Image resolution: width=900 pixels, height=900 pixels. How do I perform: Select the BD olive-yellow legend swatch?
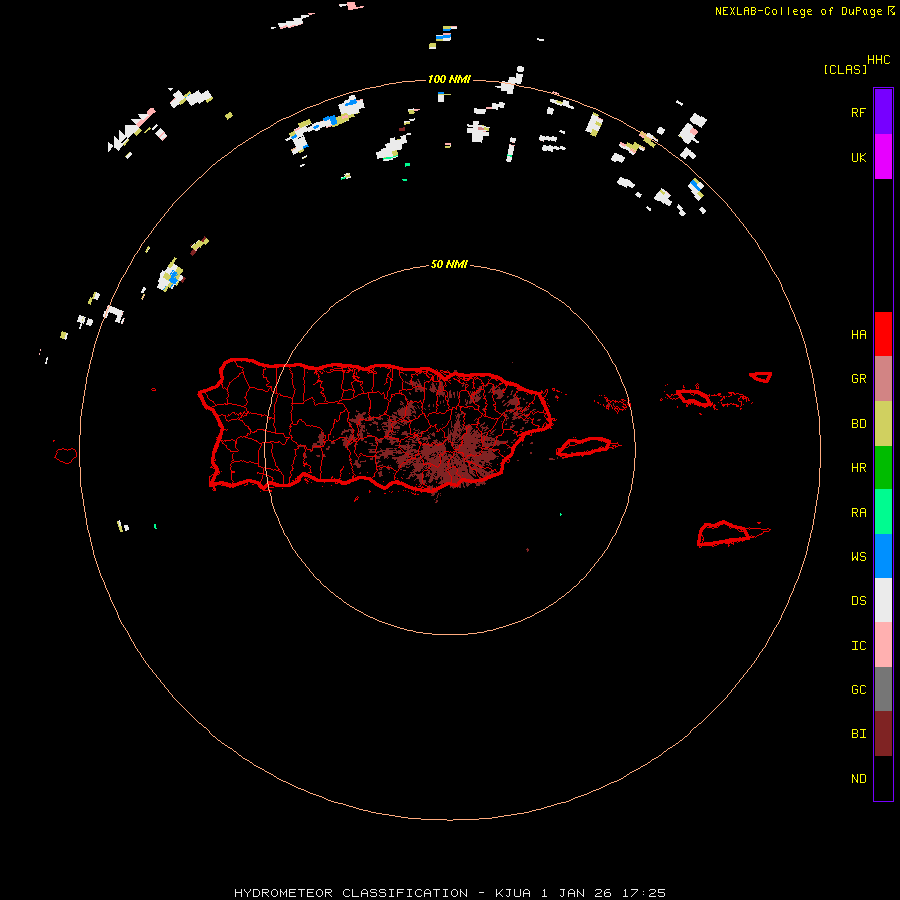point(883,424)
